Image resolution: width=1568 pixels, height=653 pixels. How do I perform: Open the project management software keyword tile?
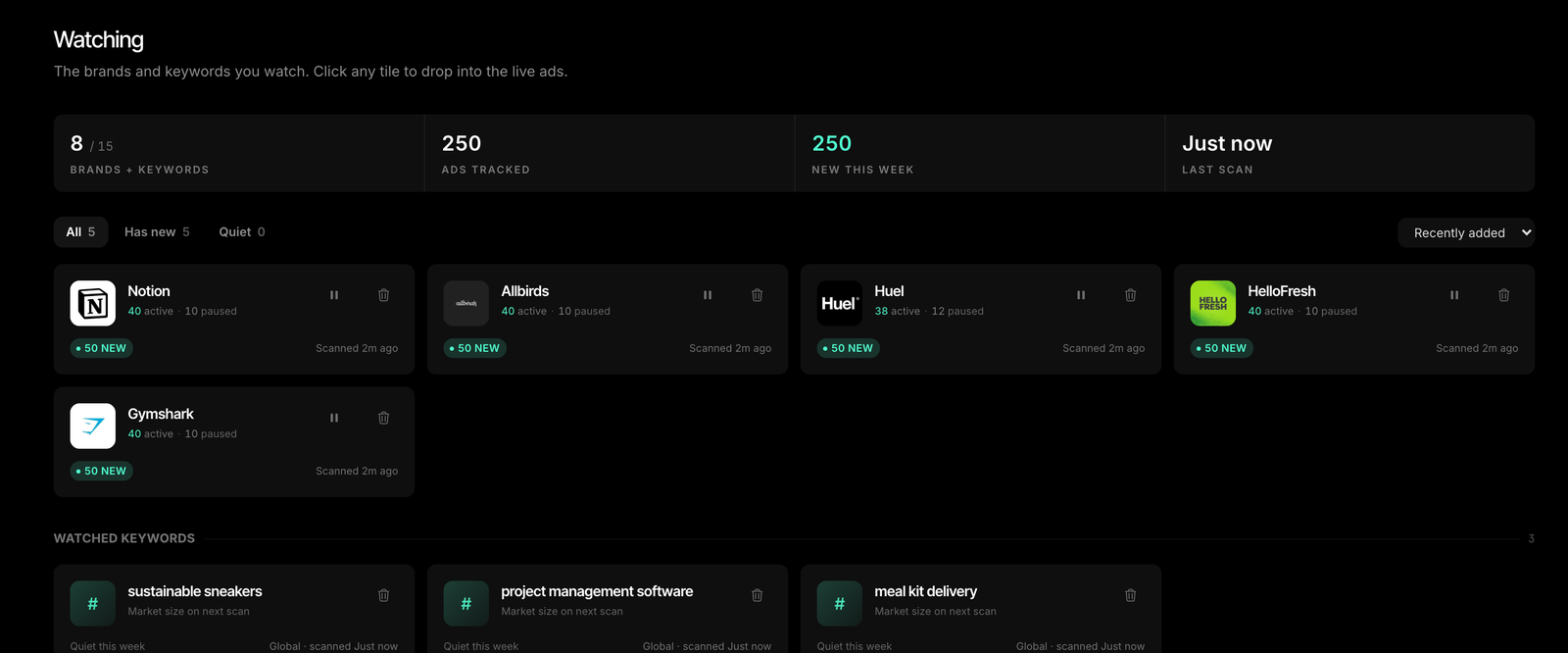tap(608, 609)
